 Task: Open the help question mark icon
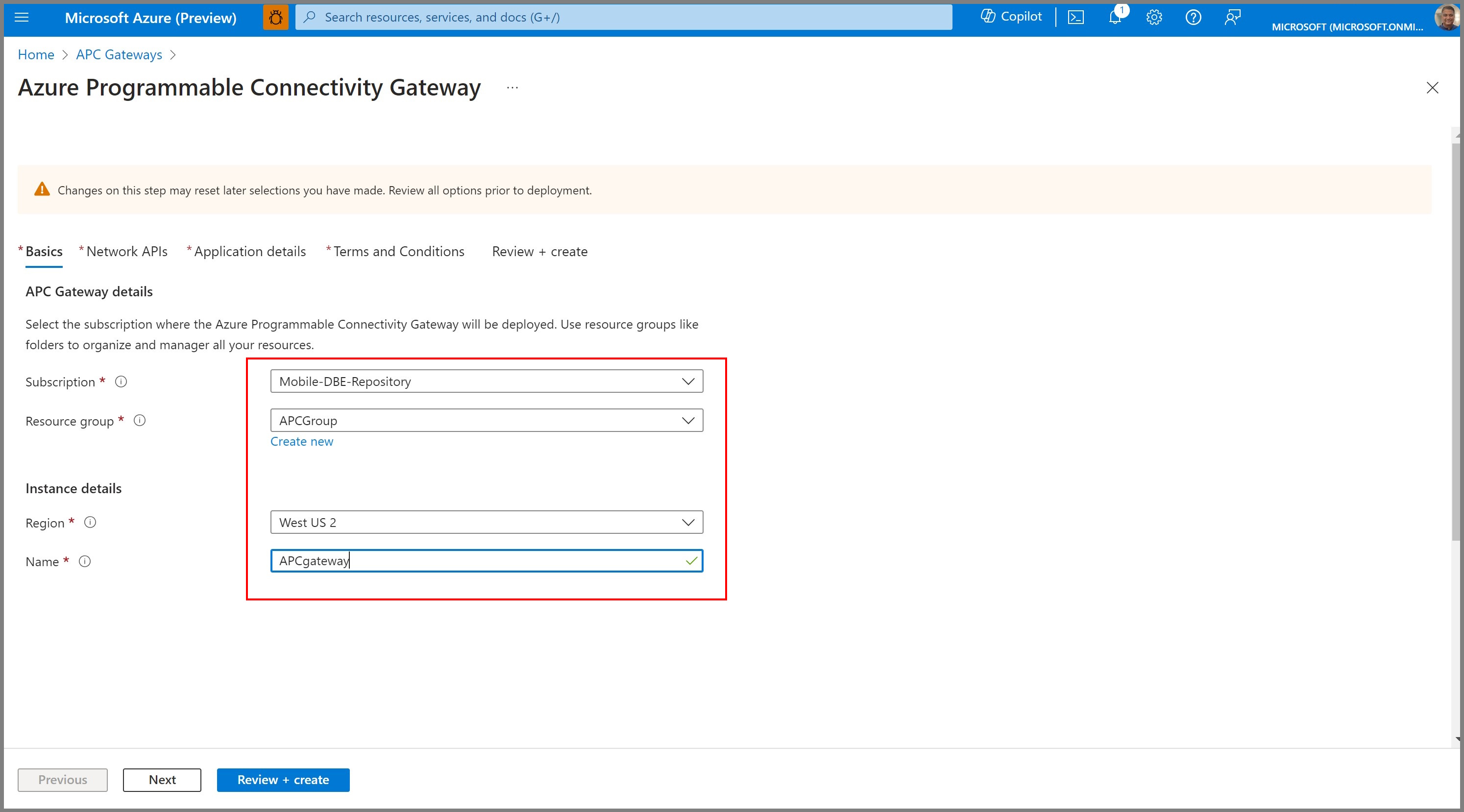coord(1194,18)
